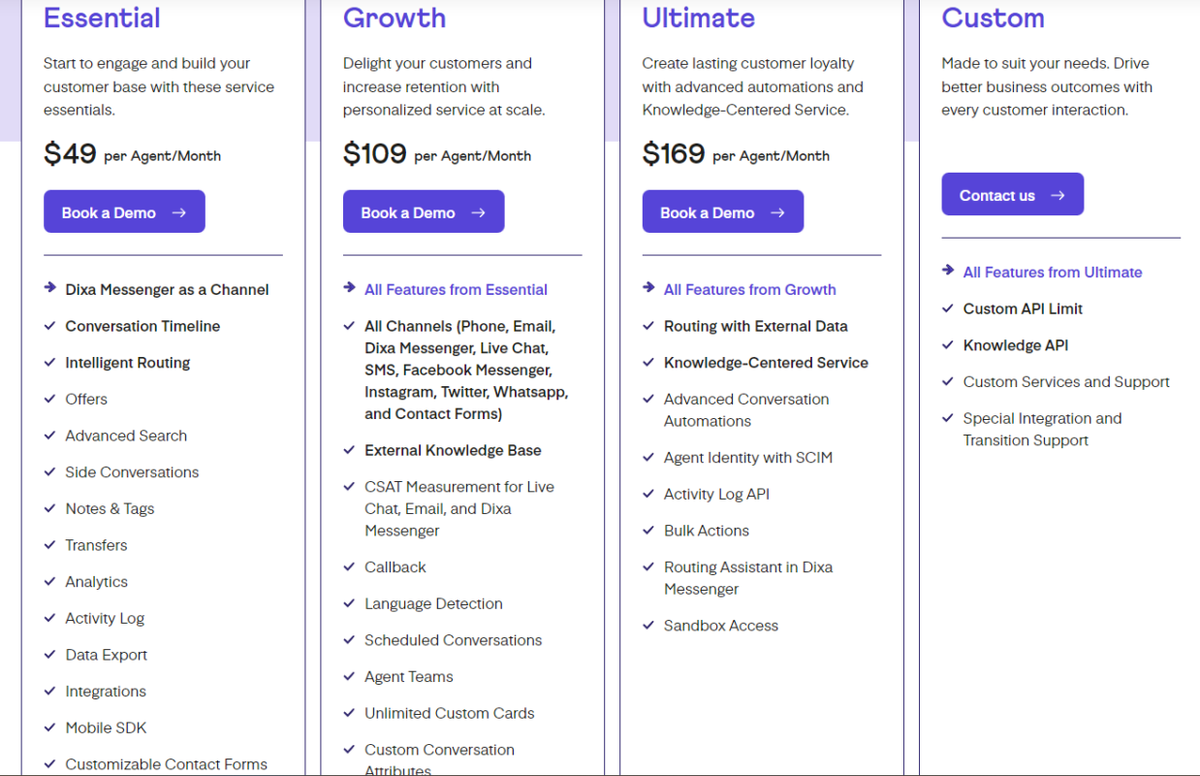Screen dimensions: 1200x776
Task: Click the checkmark next to Knowledge-Centered Service
Action: (648, 362)
